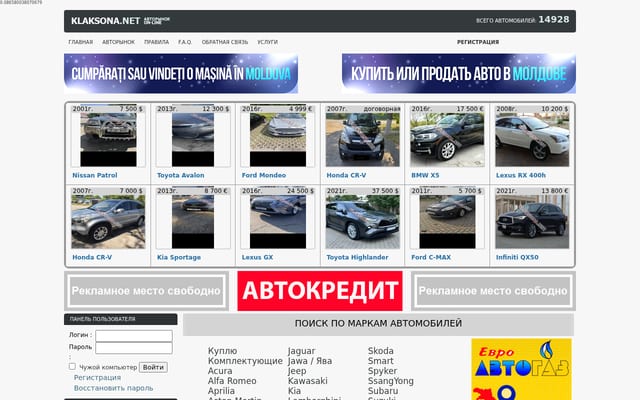Click the red АВТОКРЕДИТ banner
The image size is (640, 400).
coord(320,291)
